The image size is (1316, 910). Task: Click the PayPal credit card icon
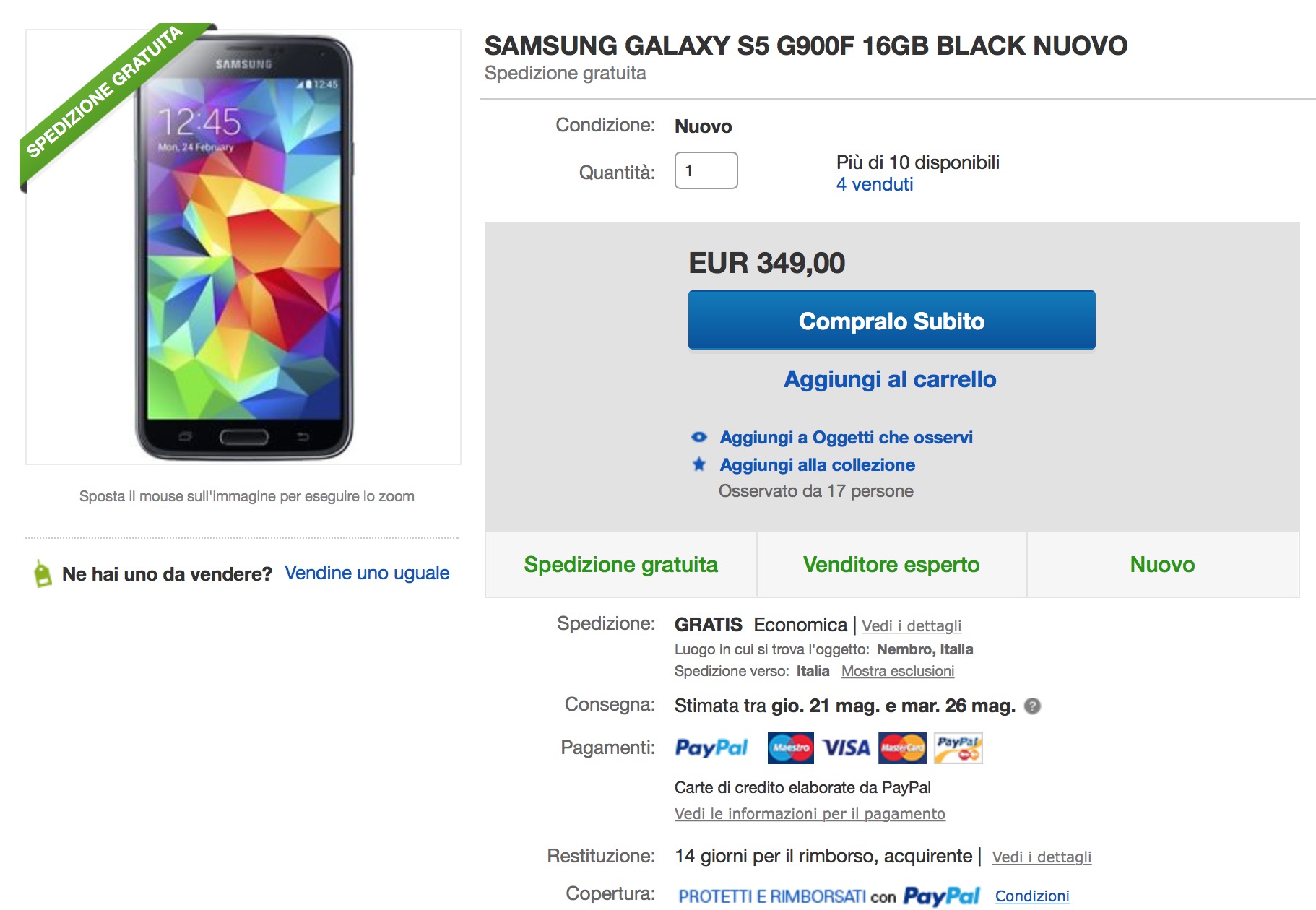click(x=958, y=747)
